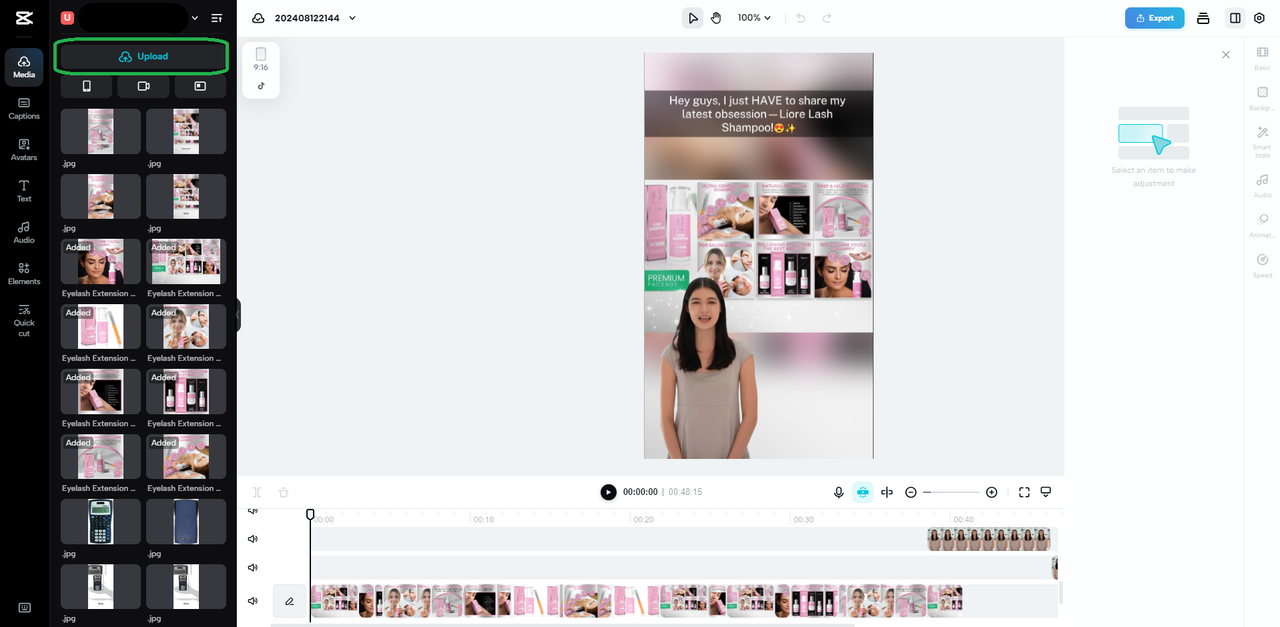Open the Animation properties tab
Screen dimensions: 1280x627
click(x=1262, y=225)
